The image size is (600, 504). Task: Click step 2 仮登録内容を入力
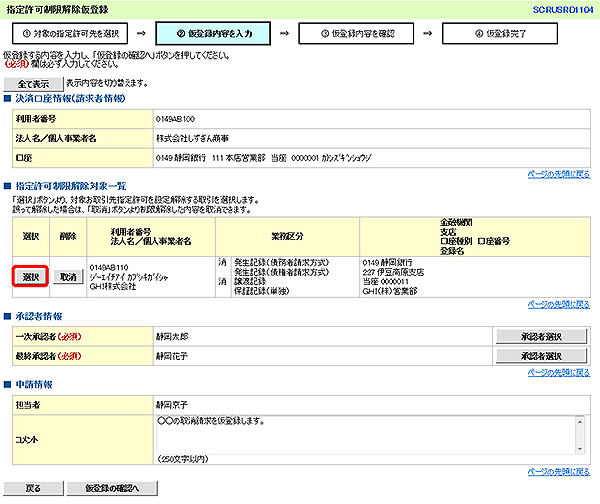(213, 34)
